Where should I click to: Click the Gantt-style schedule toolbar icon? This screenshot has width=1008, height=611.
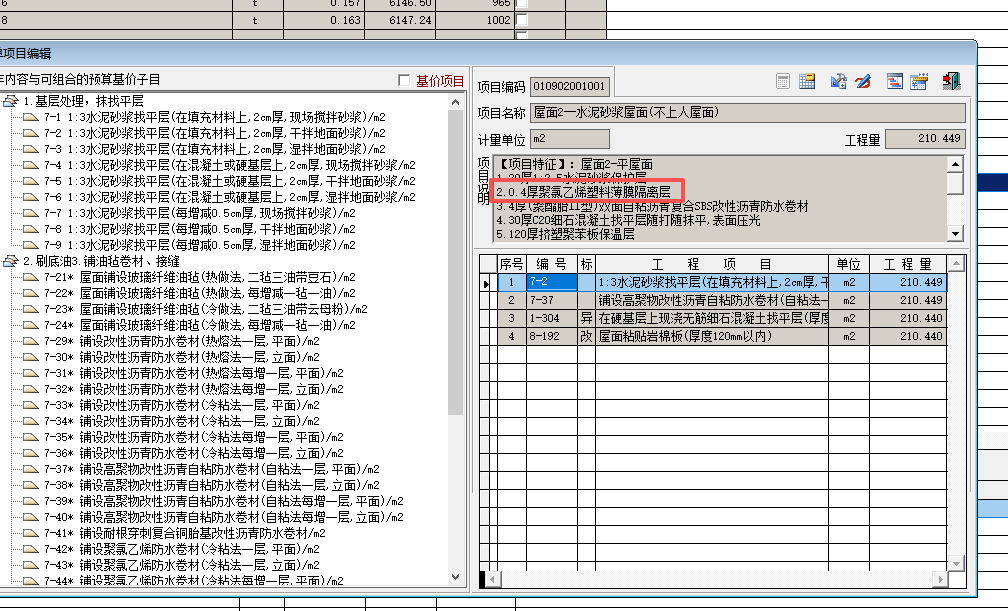click(x=894, y=81)
